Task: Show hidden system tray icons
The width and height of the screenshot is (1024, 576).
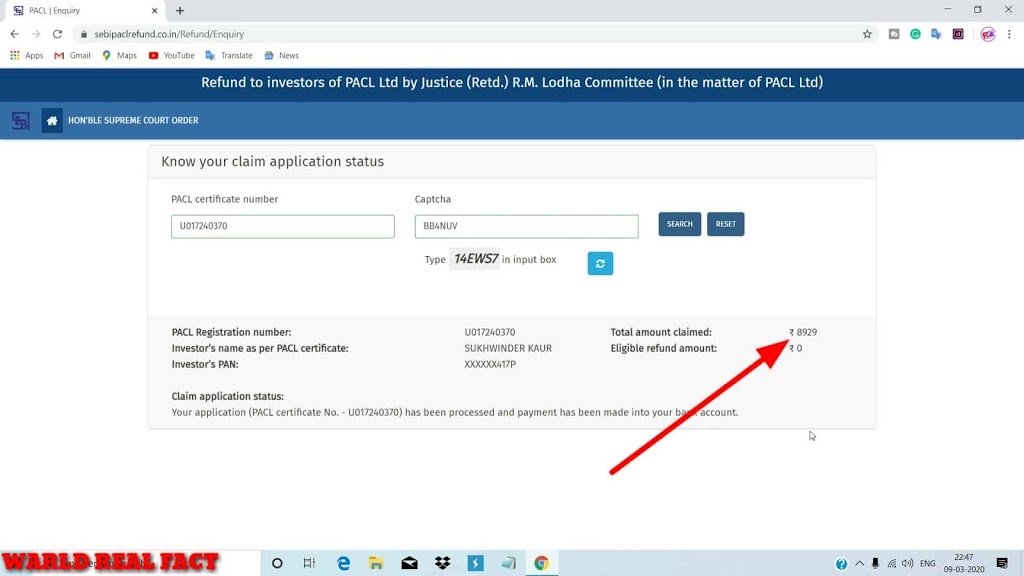Action: pos(859,563)
